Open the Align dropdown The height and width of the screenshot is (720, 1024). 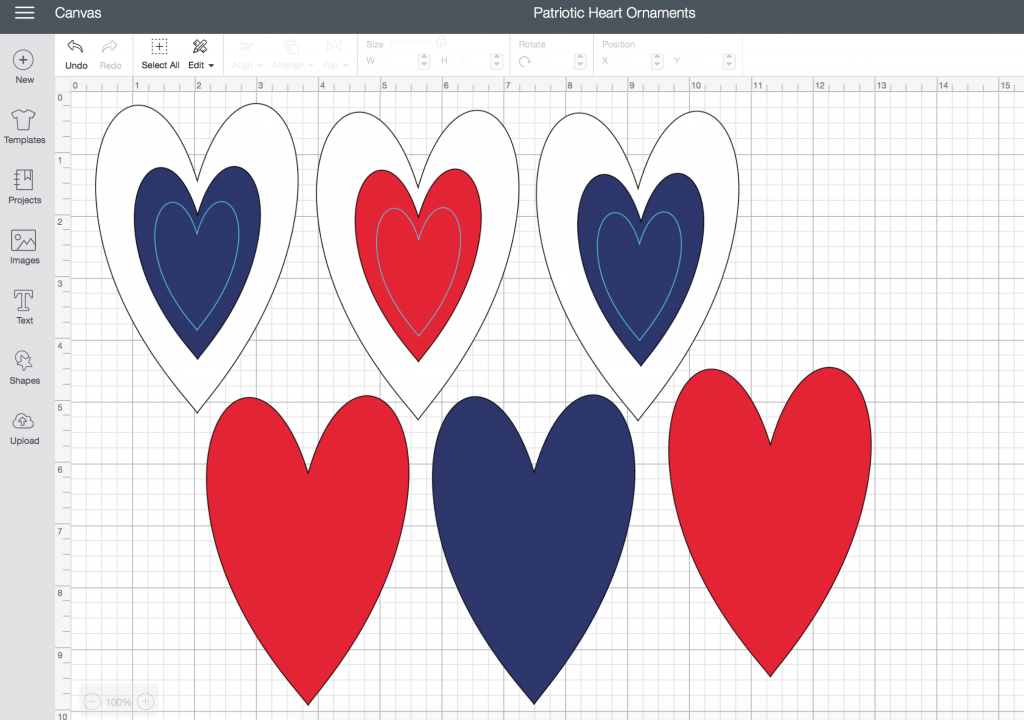click(x=247, y=55)
